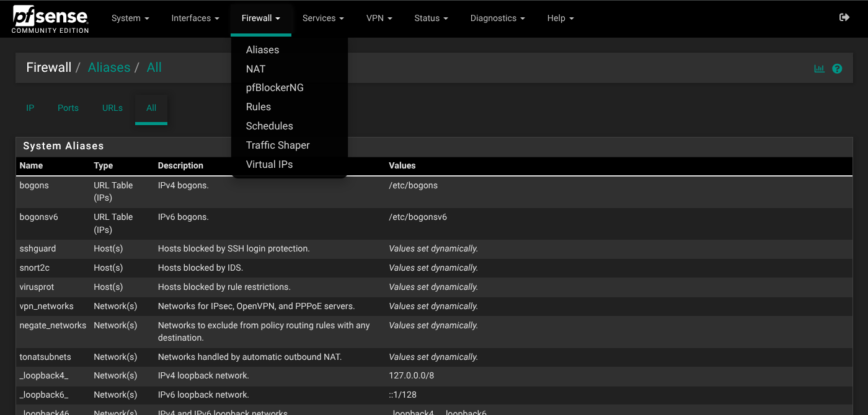This screenshot has width=868, height=415.
Task: Click 'Values set dynamically.' in tonatsubnets row
Action: tap(433, 357)
